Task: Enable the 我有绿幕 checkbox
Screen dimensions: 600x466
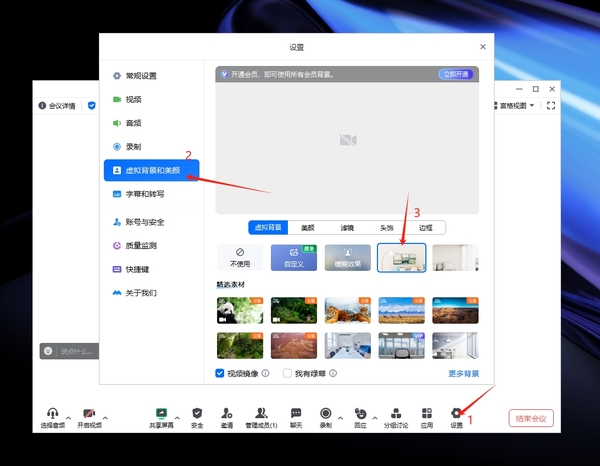Action: click(x=288, y=373)
